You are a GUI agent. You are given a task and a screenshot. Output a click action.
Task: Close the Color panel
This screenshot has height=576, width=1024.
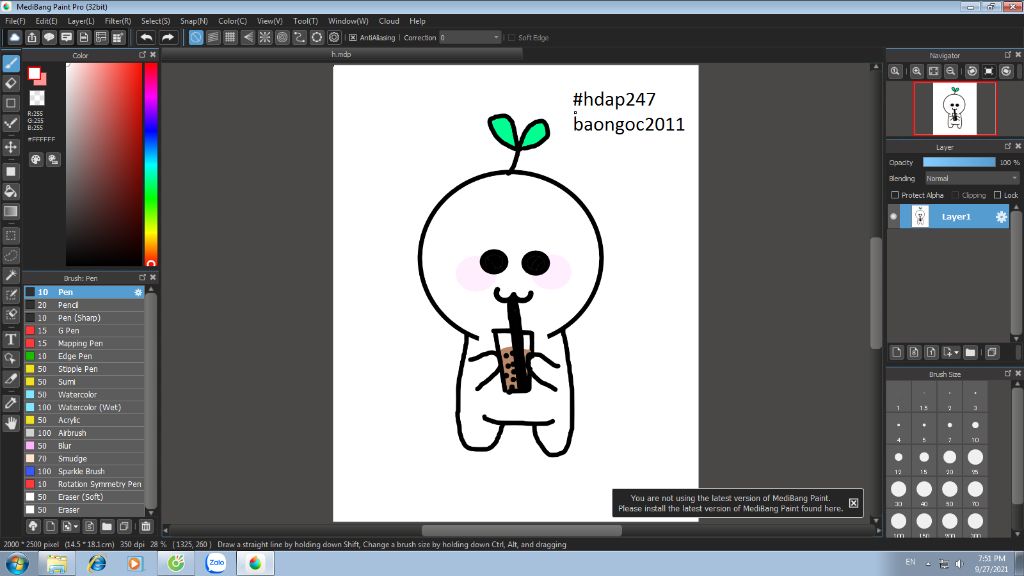point(153,55)
